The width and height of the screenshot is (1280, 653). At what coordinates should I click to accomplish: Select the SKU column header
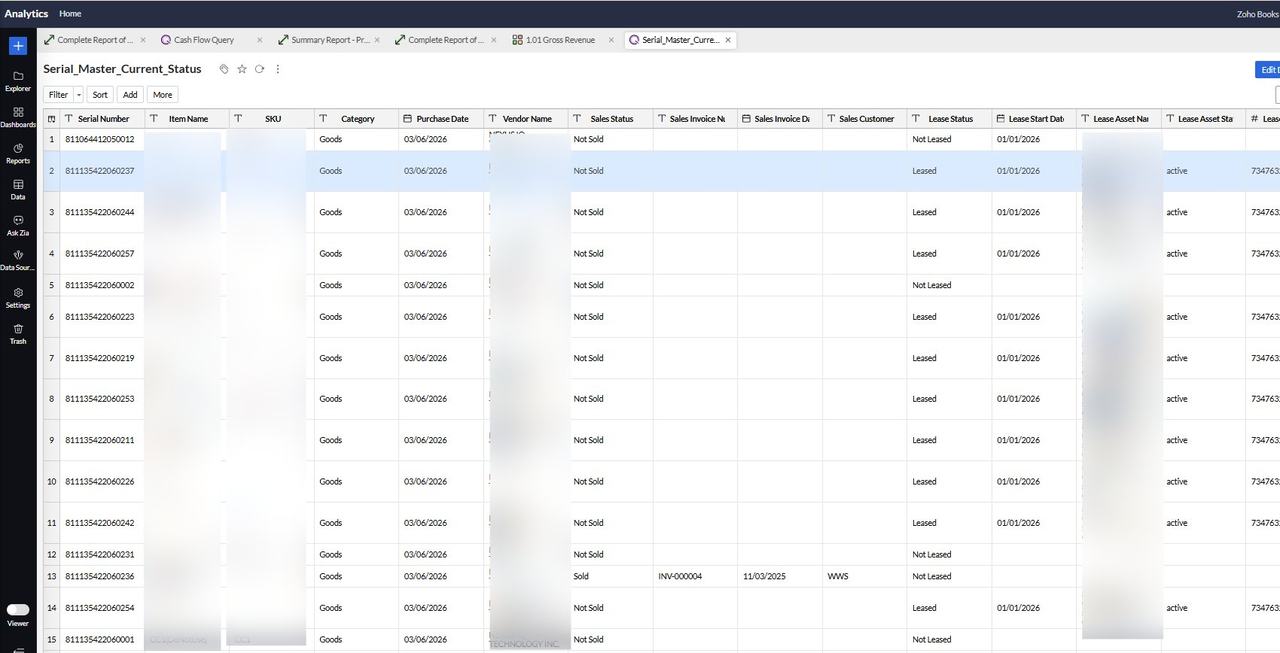pos(272,118)
